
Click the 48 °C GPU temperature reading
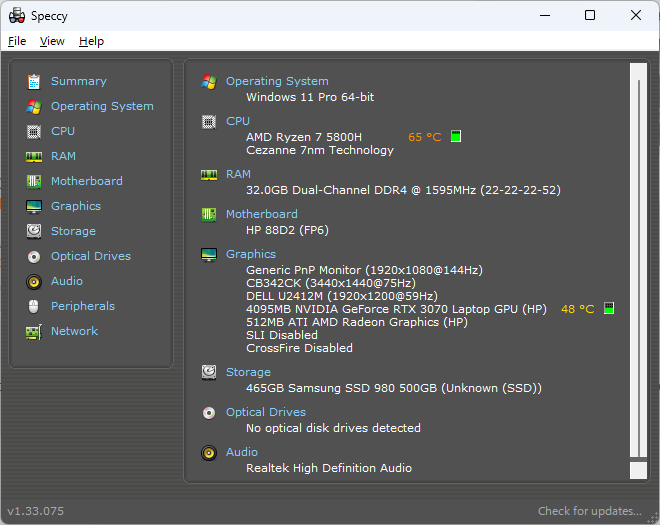point(578,309)
